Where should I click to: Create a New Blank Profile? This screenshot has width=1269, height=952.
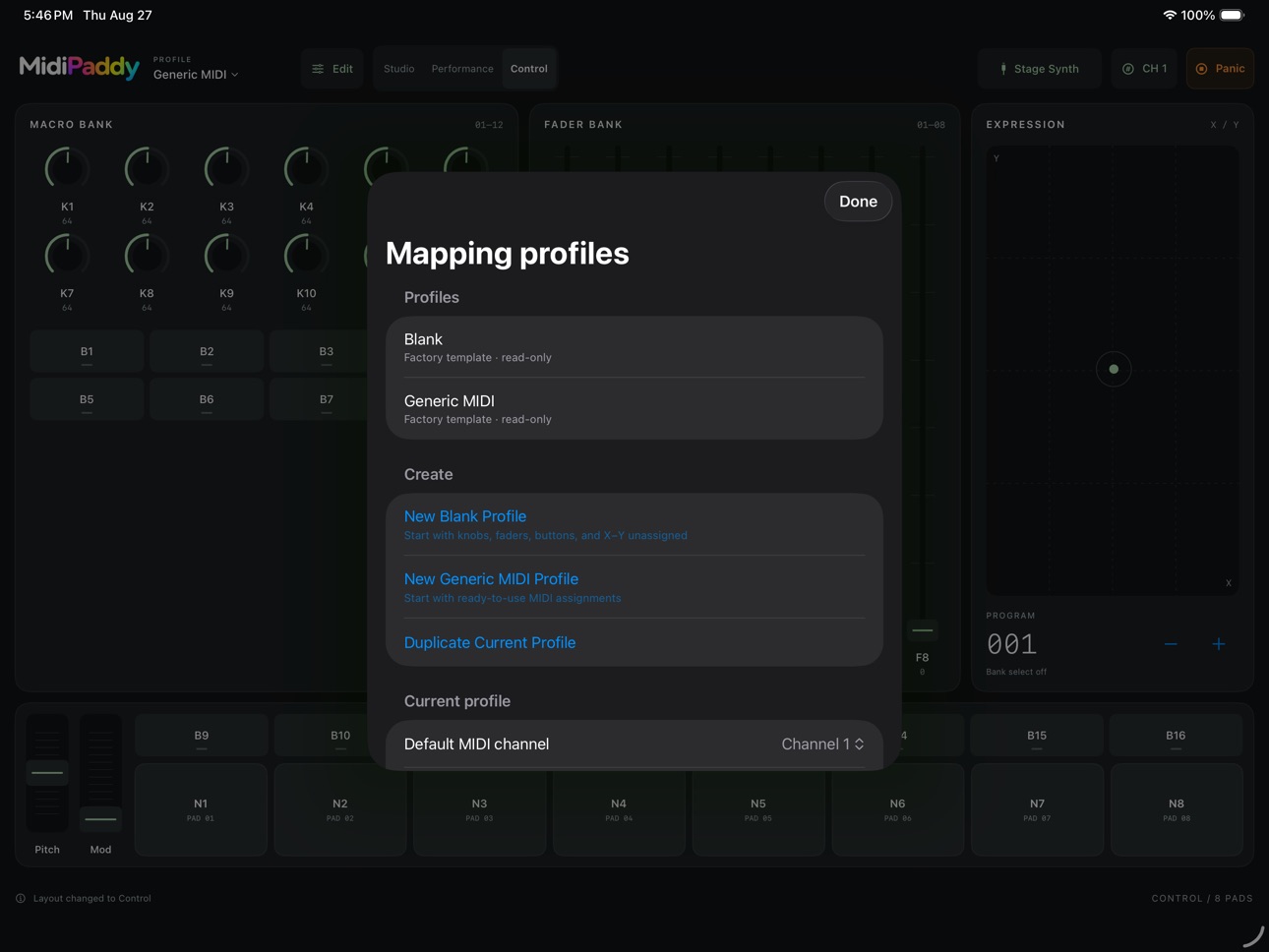pos(634,524)
